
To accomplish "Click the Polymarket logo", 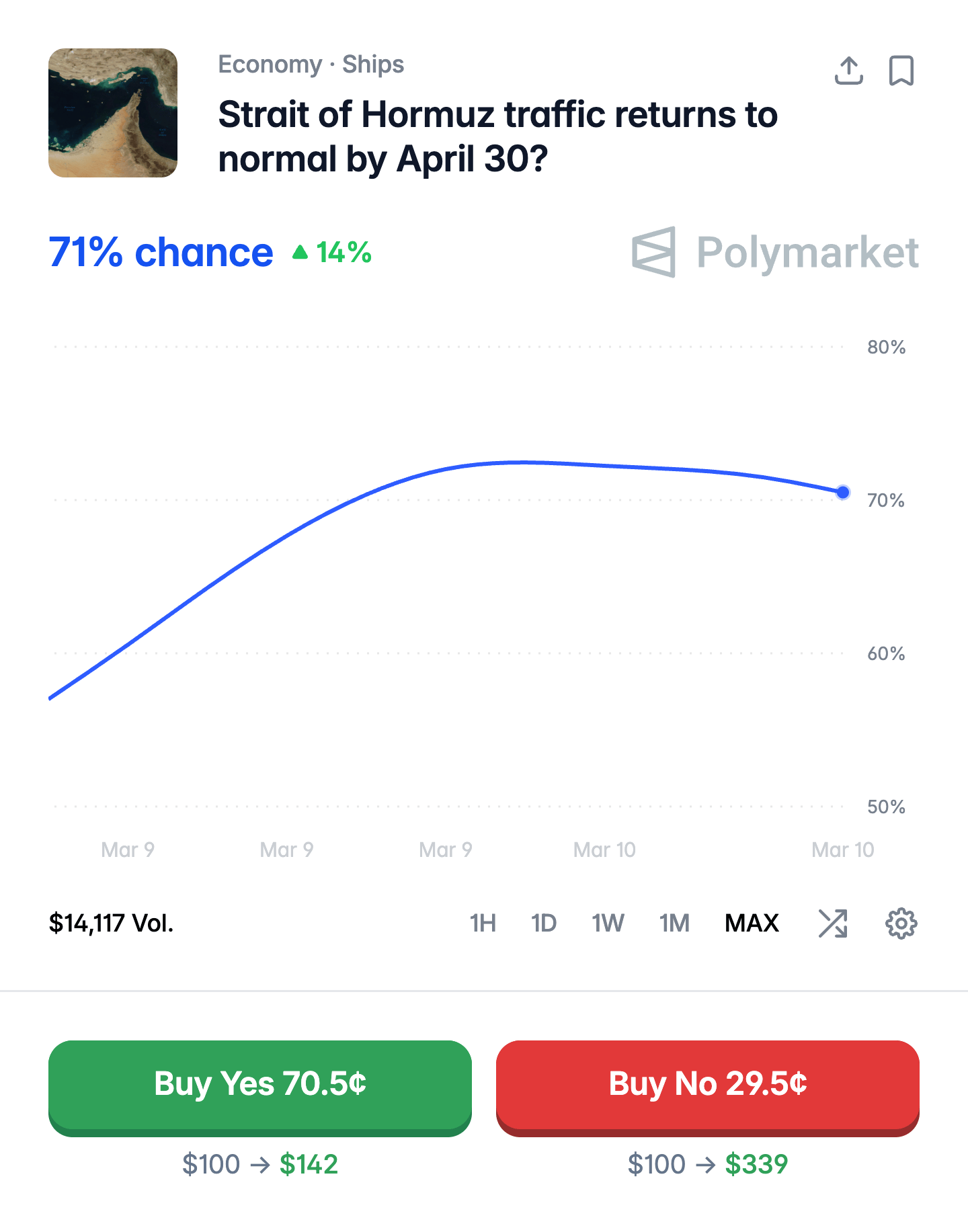I will 775,253.
